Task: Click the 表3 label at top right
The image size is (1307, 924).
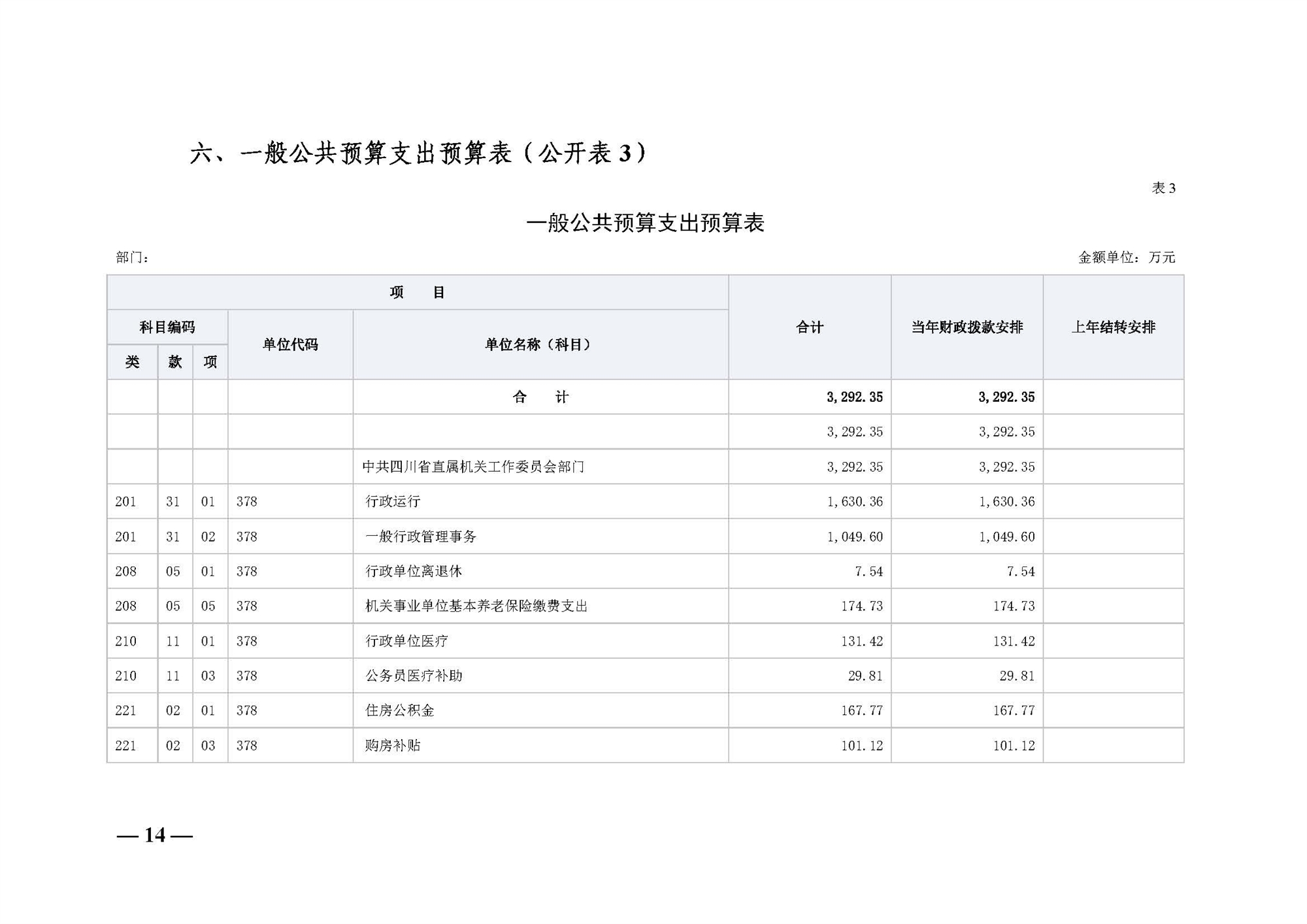Action: pos(1163,188)
